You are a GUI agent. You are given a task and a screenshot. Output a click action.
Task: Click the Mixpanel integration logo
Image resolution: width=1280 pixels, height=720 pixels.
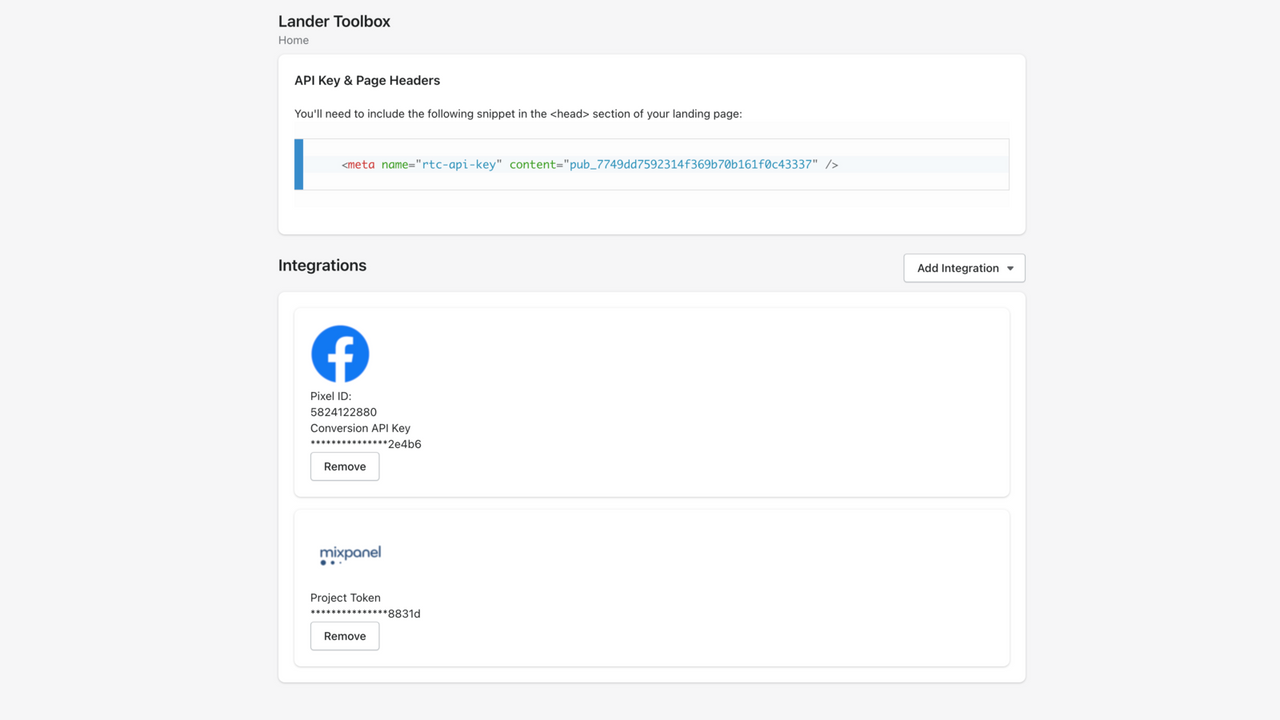[x=349, y=553]
